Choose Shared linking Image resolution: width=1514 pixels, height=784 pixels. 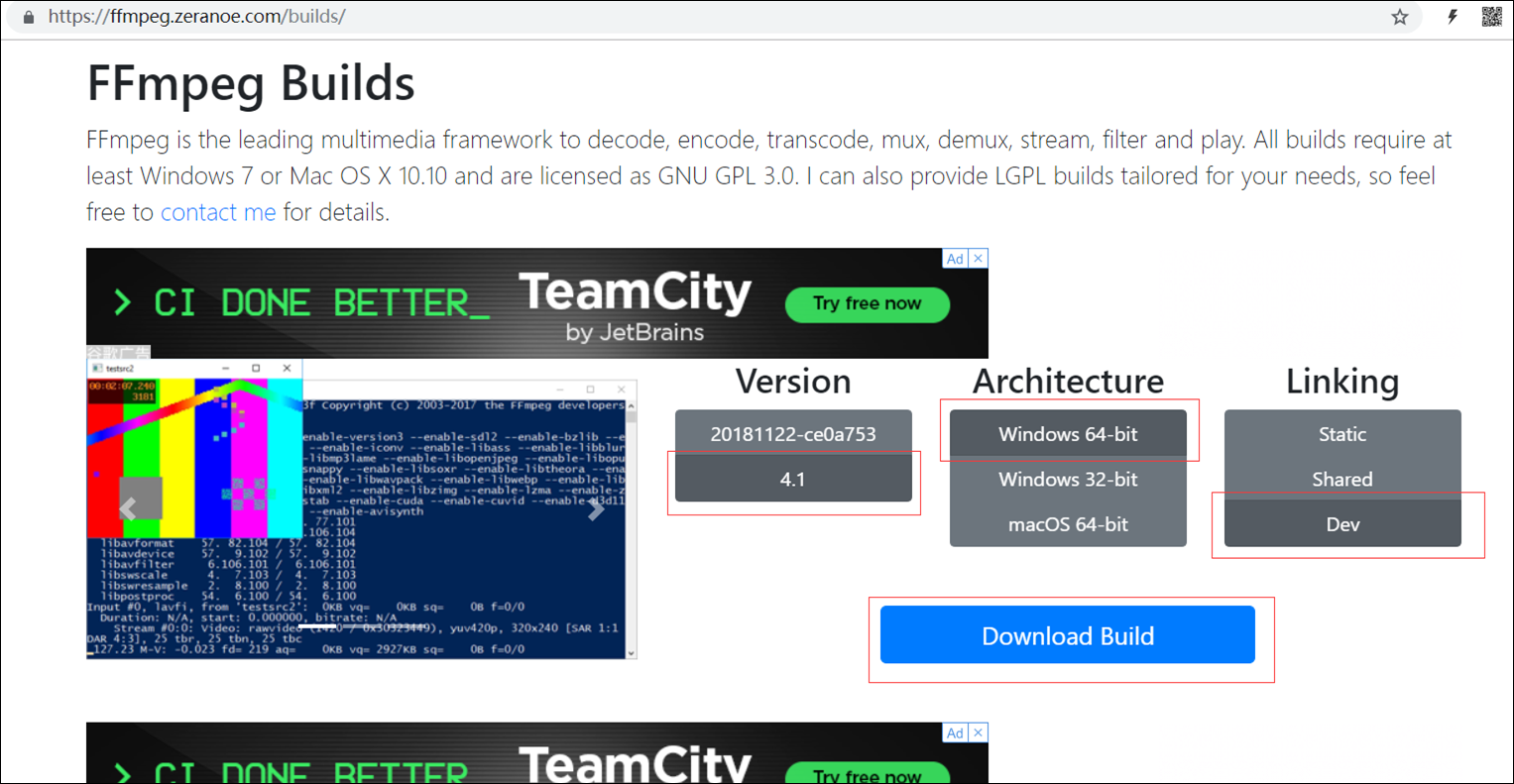[1341, 479]
